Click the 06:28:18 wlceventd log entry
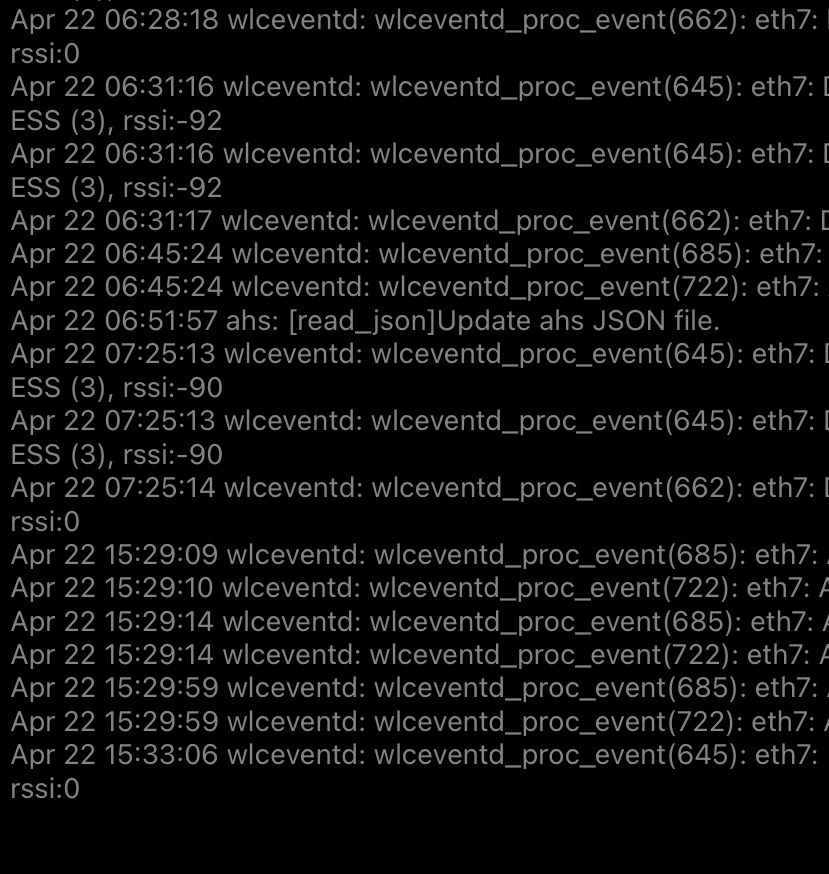The height and width of the screenshot is (874, 829). pos(419,21)
